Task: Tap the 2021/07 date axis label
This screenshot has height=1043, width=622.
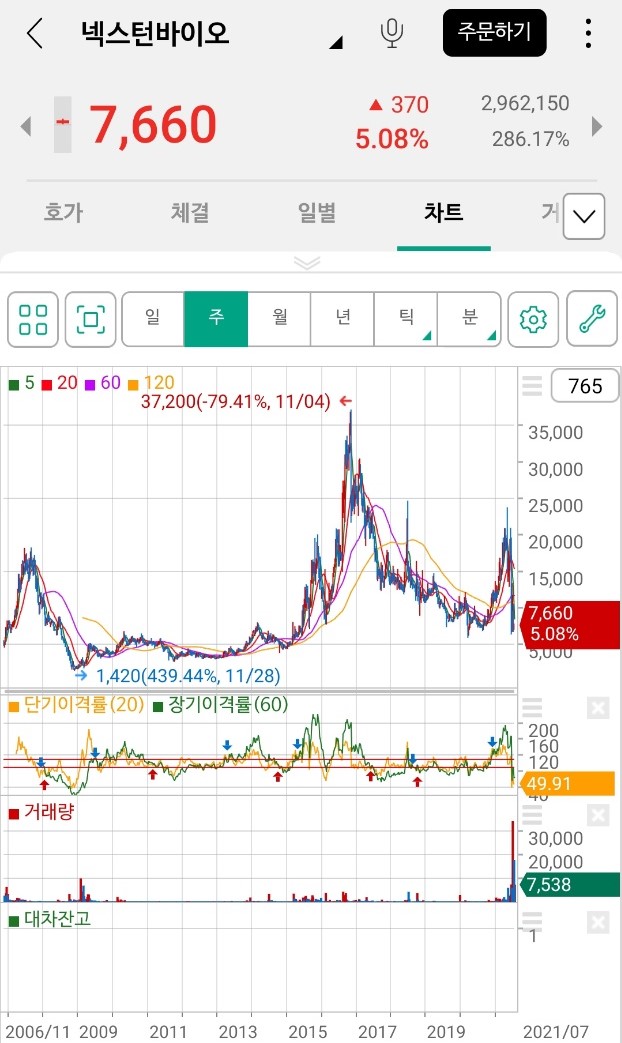Action: (x=555, y=1032)
